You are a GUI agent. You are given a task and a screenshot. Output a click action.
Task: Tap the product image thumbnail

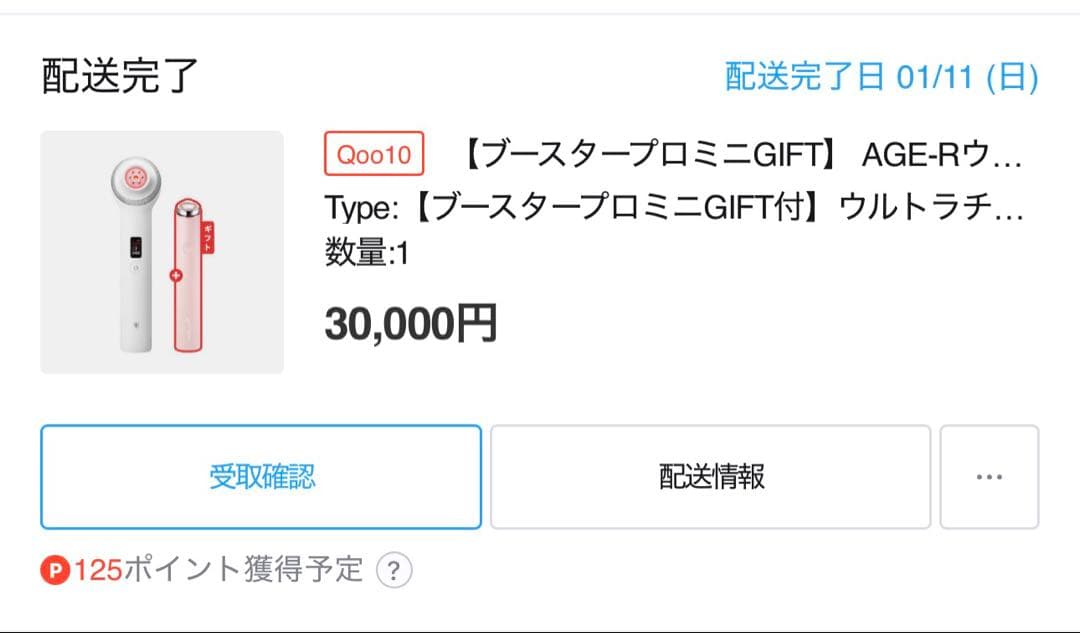(162, 250)
